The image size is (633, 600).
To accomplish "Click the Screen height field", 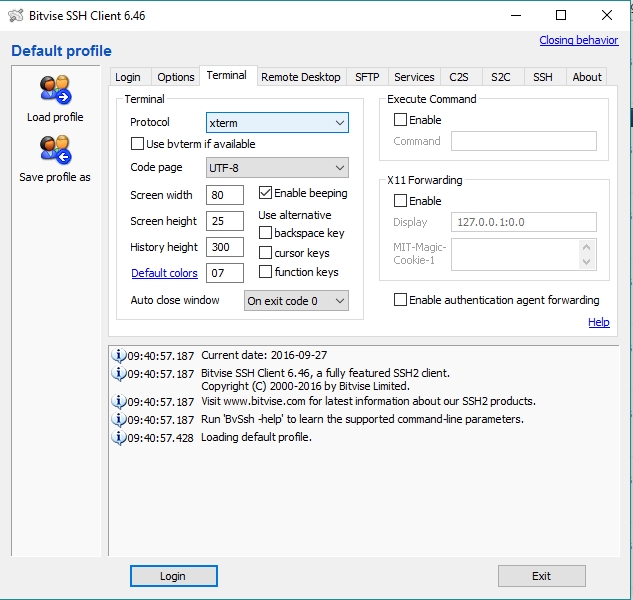I will (225, 221).
